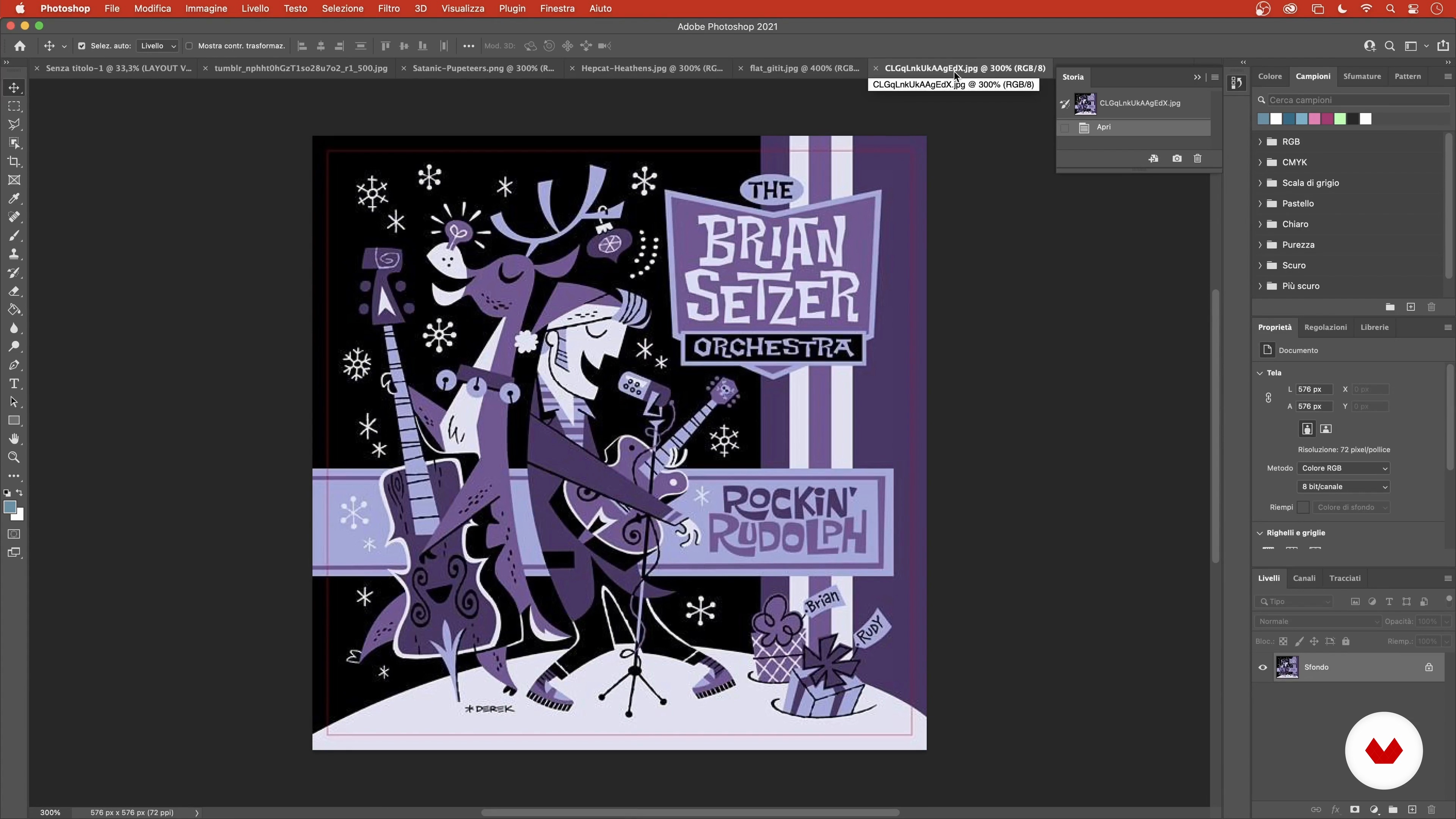1456x819 pixels.
Task: Open the Filtro menu
Action: pos(389,8)
